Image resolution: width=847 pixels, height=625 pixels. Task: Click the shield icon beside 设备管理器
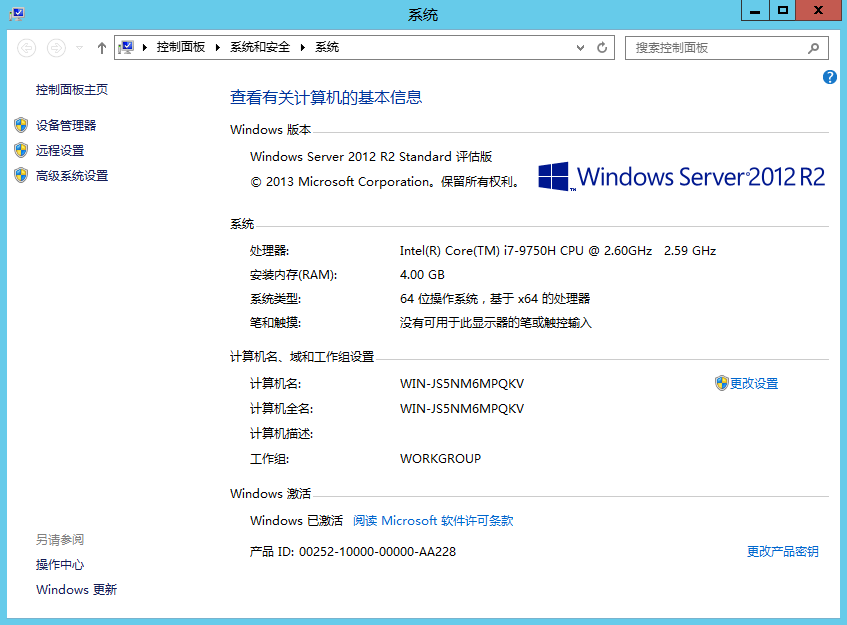click(x=21, y=125)
